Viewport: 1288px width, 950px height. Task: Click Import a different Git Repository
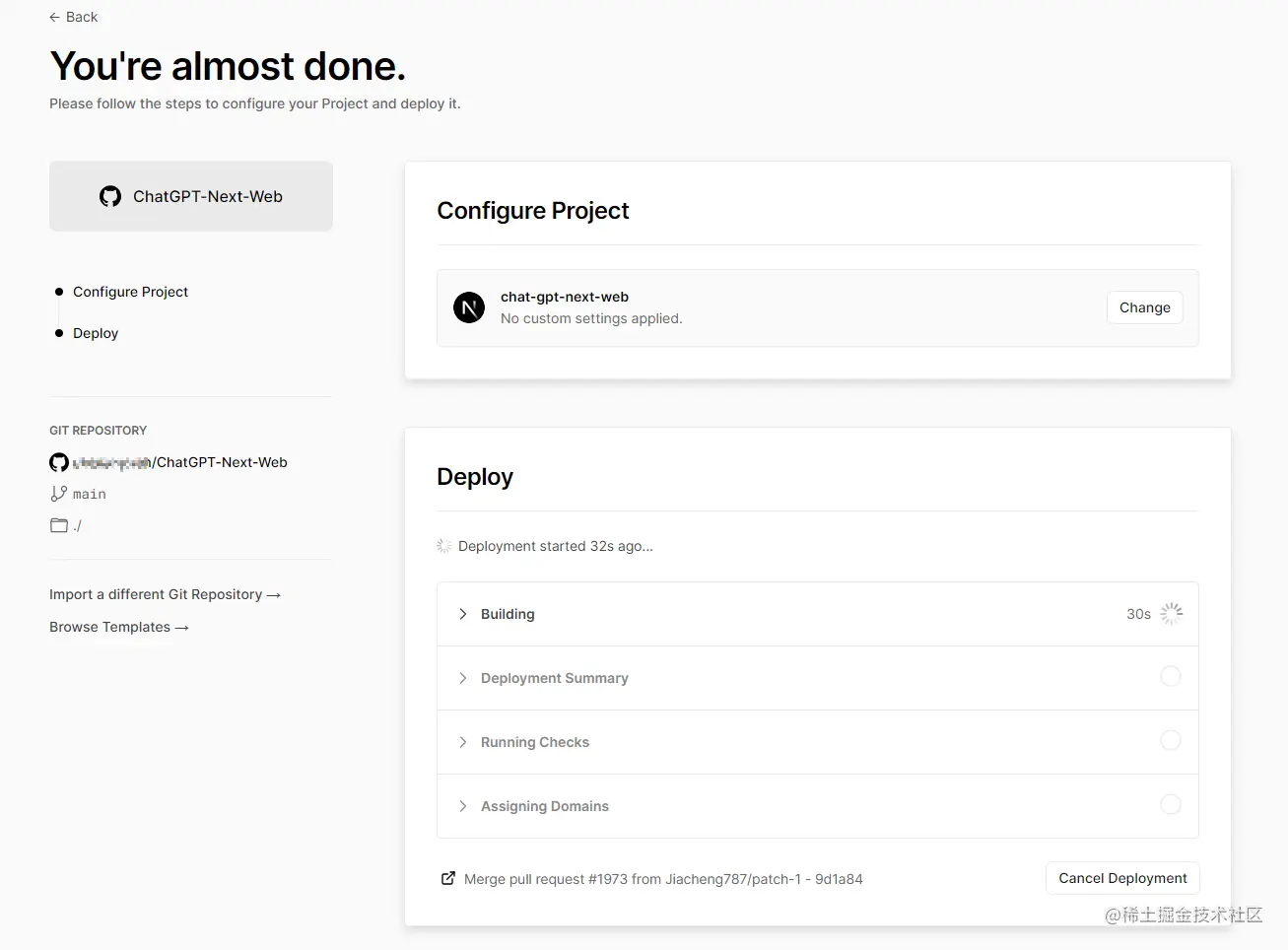165,594
